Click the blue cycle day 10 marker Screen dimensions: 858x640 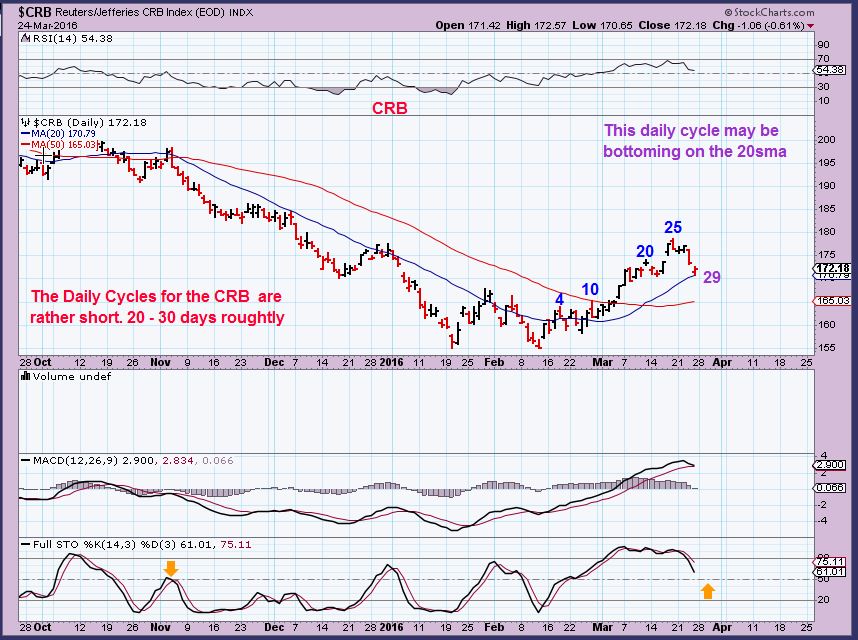pos(590,289)
